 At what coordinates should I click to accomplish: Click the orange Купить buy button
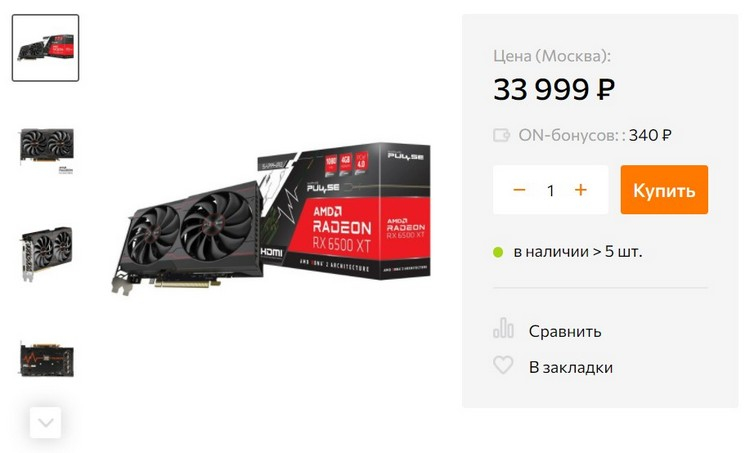tap(664, 190)
